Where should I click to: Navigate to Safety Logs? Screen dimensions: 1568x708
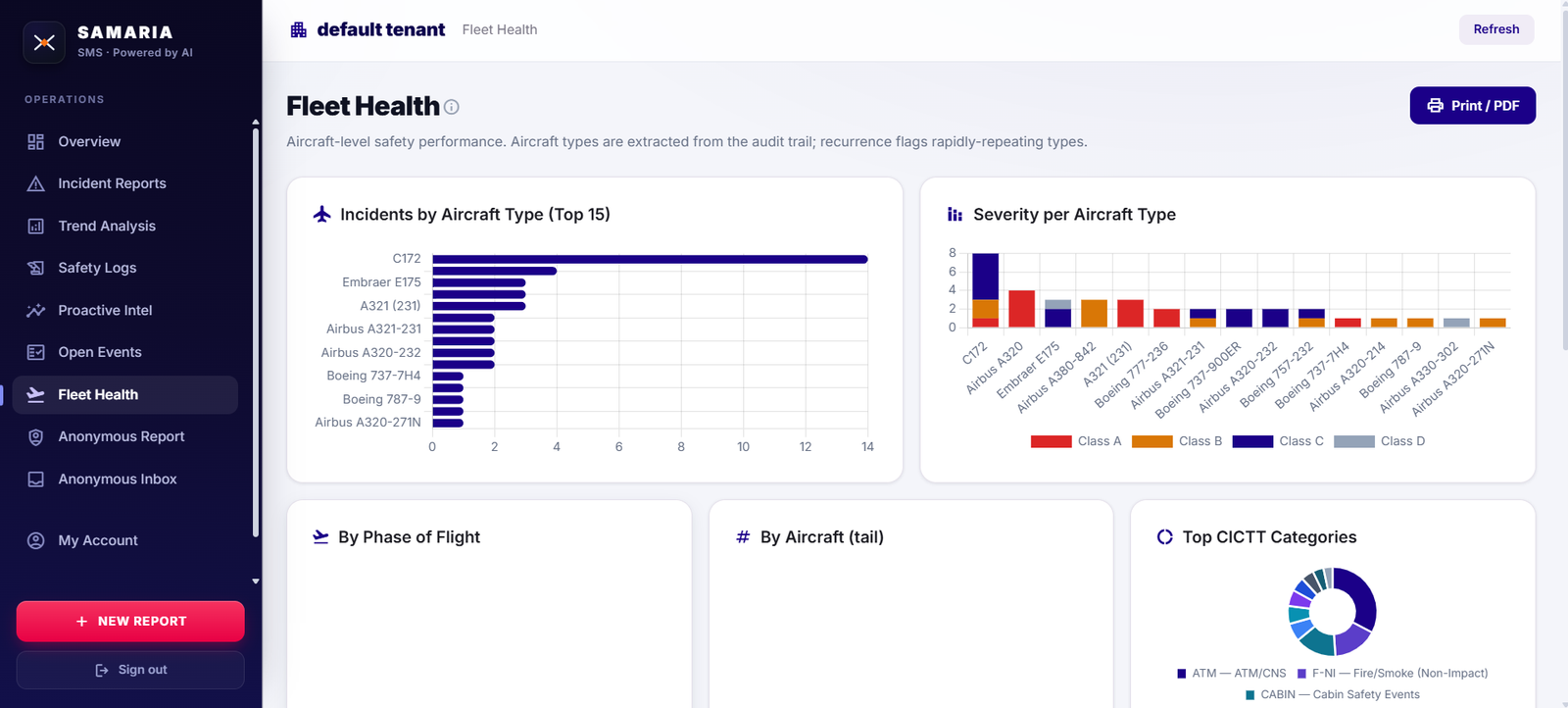[125, 268]
